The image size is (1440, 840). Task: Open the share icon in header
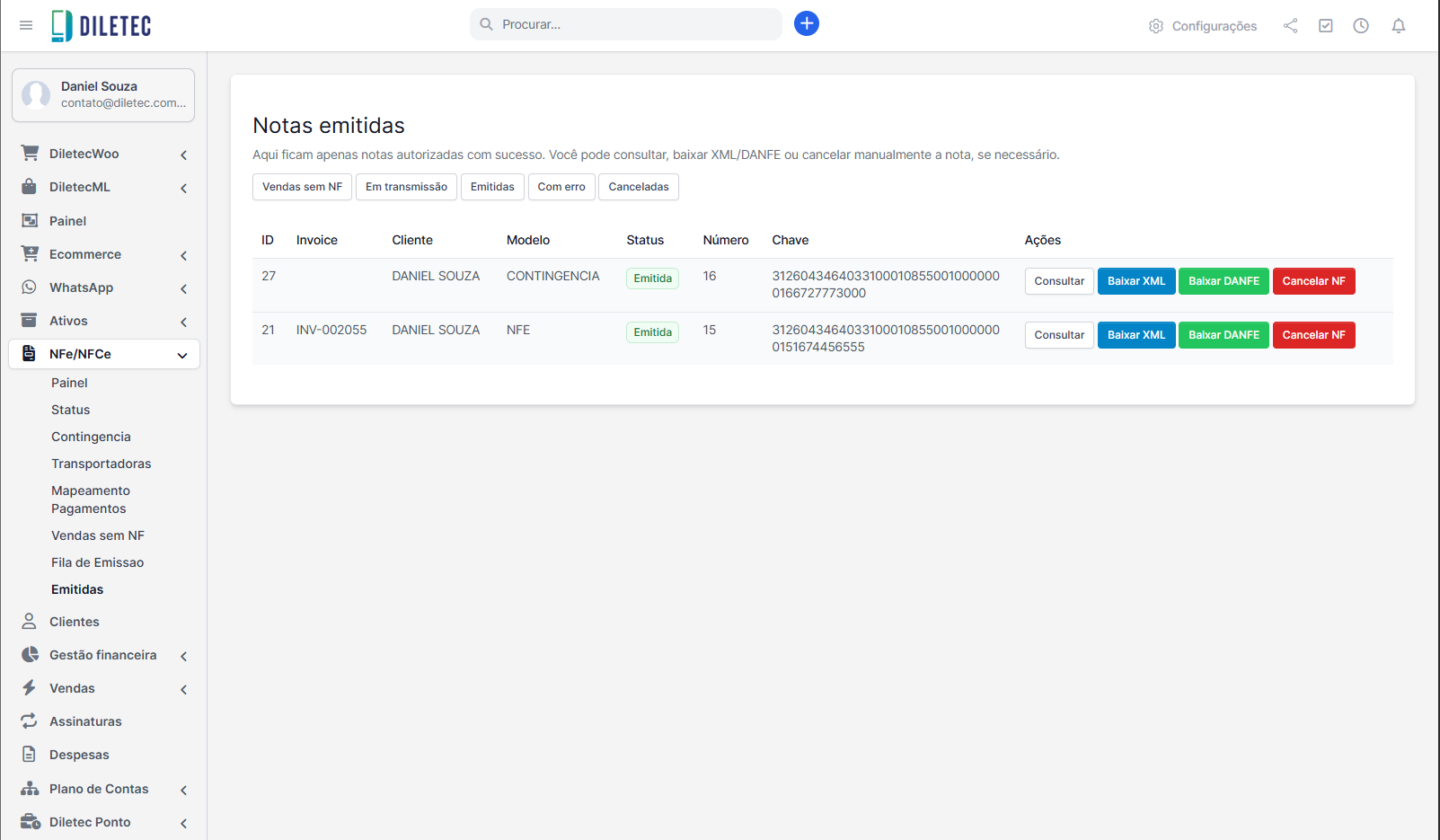[x=1290, y=26]
